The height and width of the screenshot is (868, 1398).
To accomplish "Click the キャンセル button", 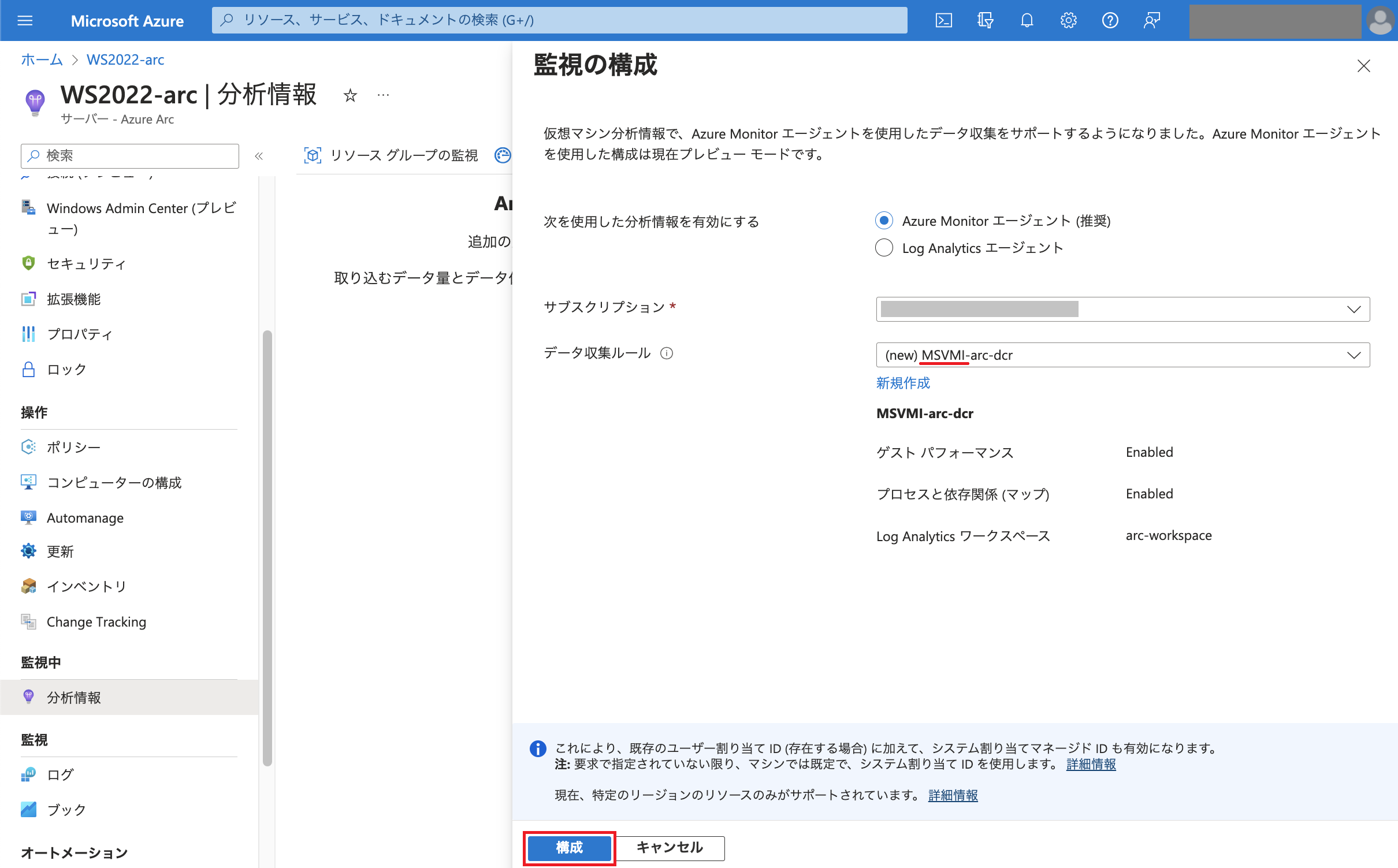I will pyautogui.click(x=670, y=848).
